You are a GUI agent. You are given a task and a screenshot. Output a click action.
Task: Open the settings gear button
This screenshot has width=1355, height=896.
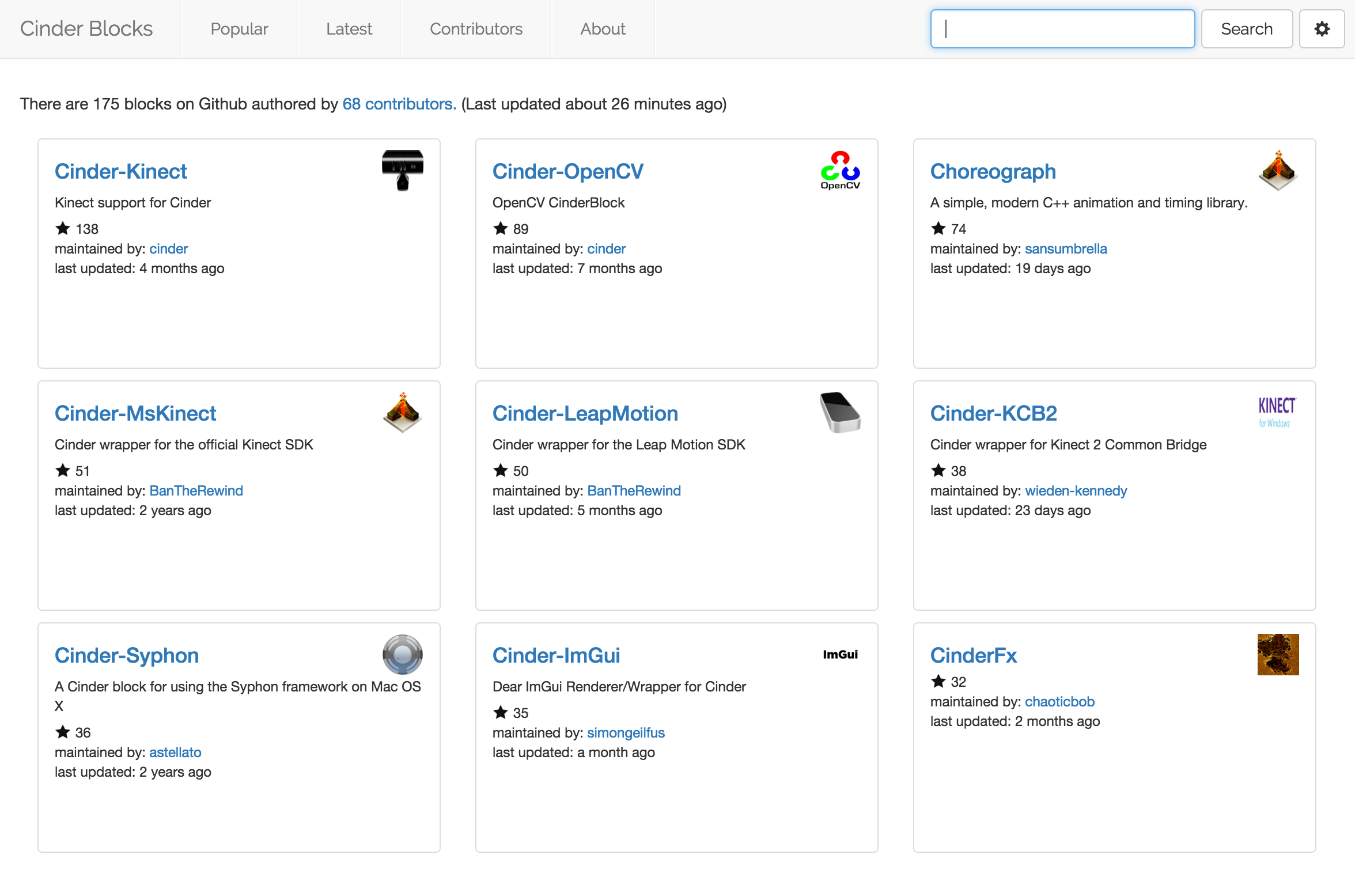pyautogui.click(x=1322, y=29)
